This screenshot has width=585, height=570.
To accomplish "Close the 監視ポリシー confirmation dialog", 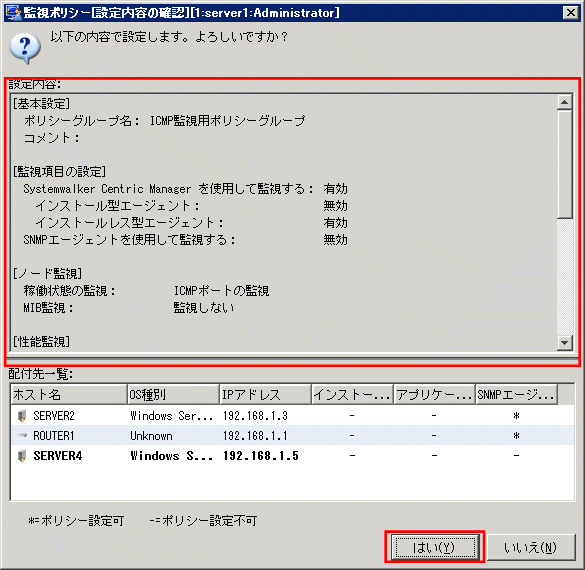I will (571, 13).
